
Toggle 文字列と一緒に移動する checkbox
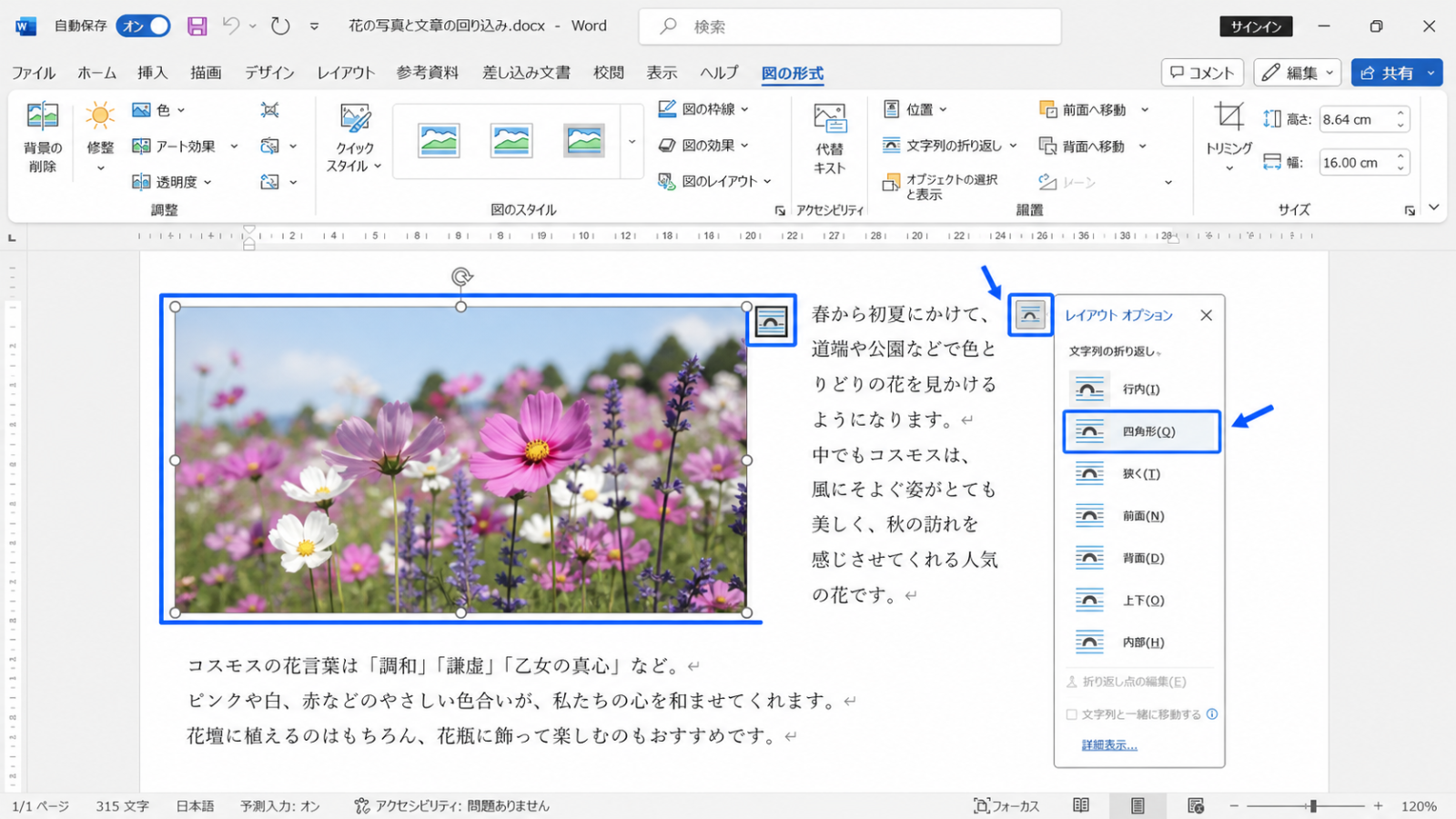click(x=1072, y=714)
